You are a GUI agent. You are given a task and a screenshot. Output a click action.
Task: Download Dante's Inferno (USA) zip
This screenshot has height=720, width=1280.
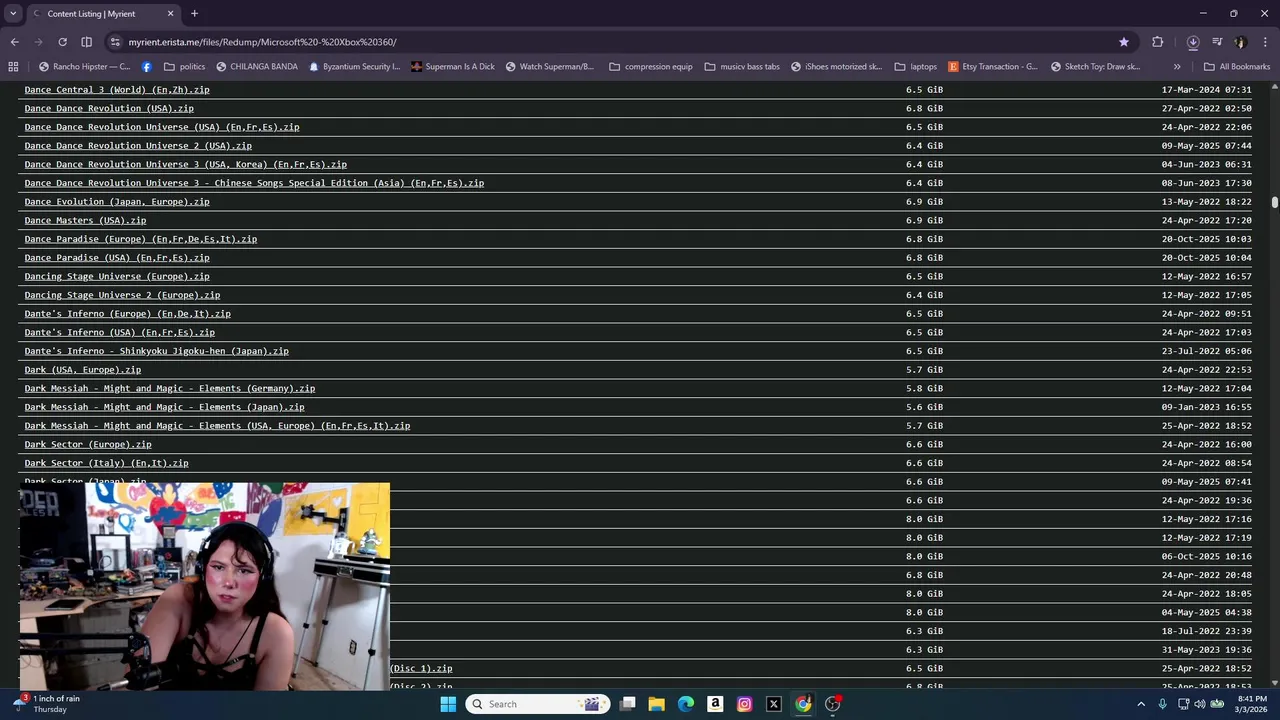pyautogui.click(x=120, y=332)
